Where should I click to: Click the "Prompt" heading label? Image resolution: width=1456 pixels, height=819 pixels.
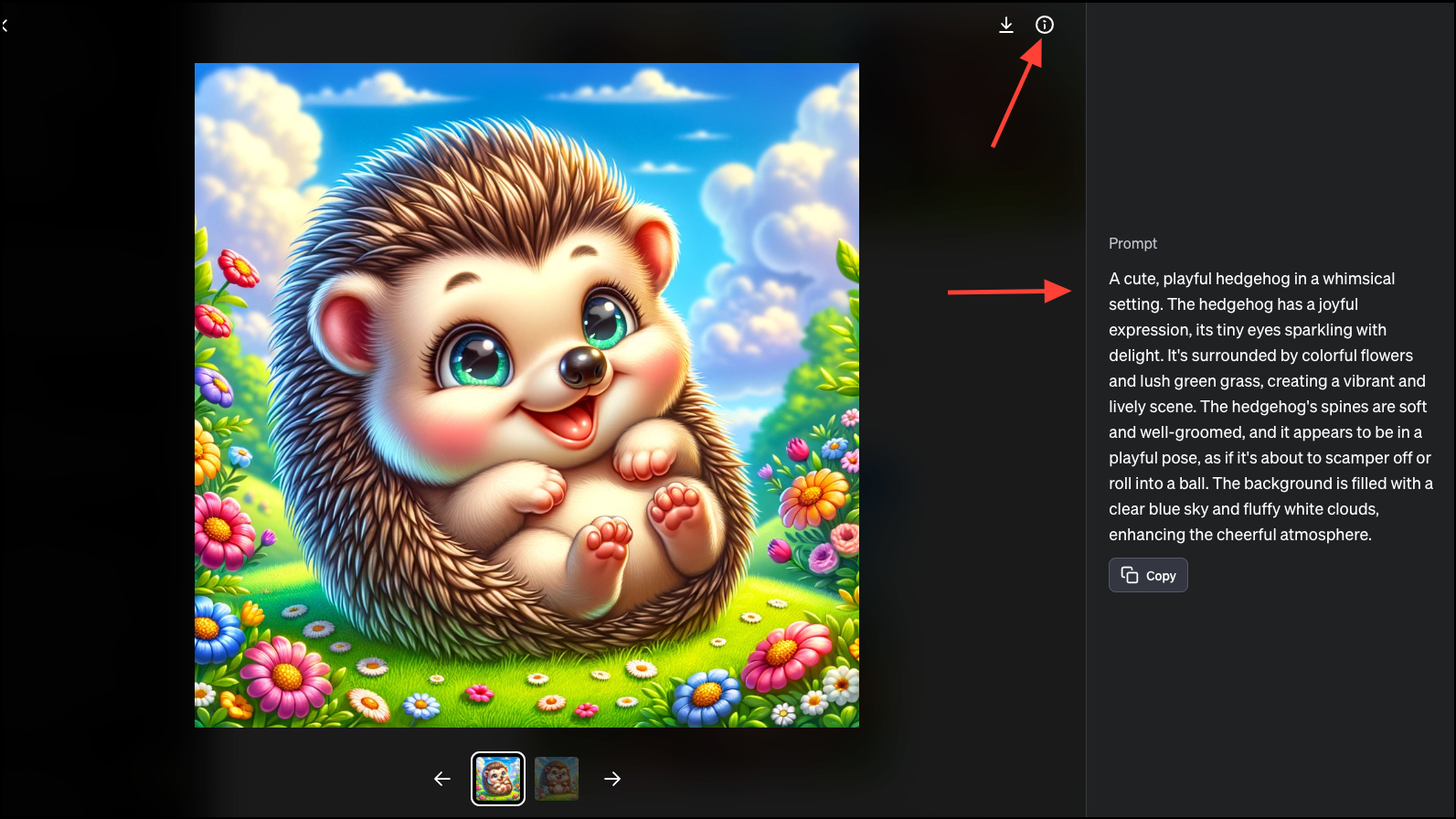[1132, 243]
